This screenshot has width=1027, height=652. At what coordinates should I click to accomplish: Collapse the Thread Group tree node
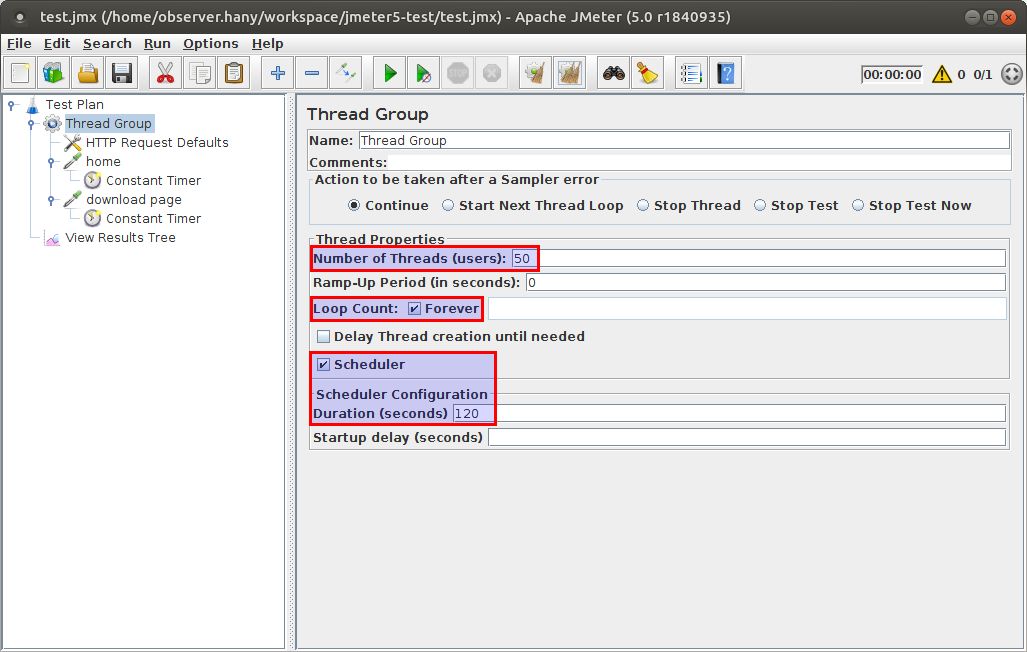(31, 123)
